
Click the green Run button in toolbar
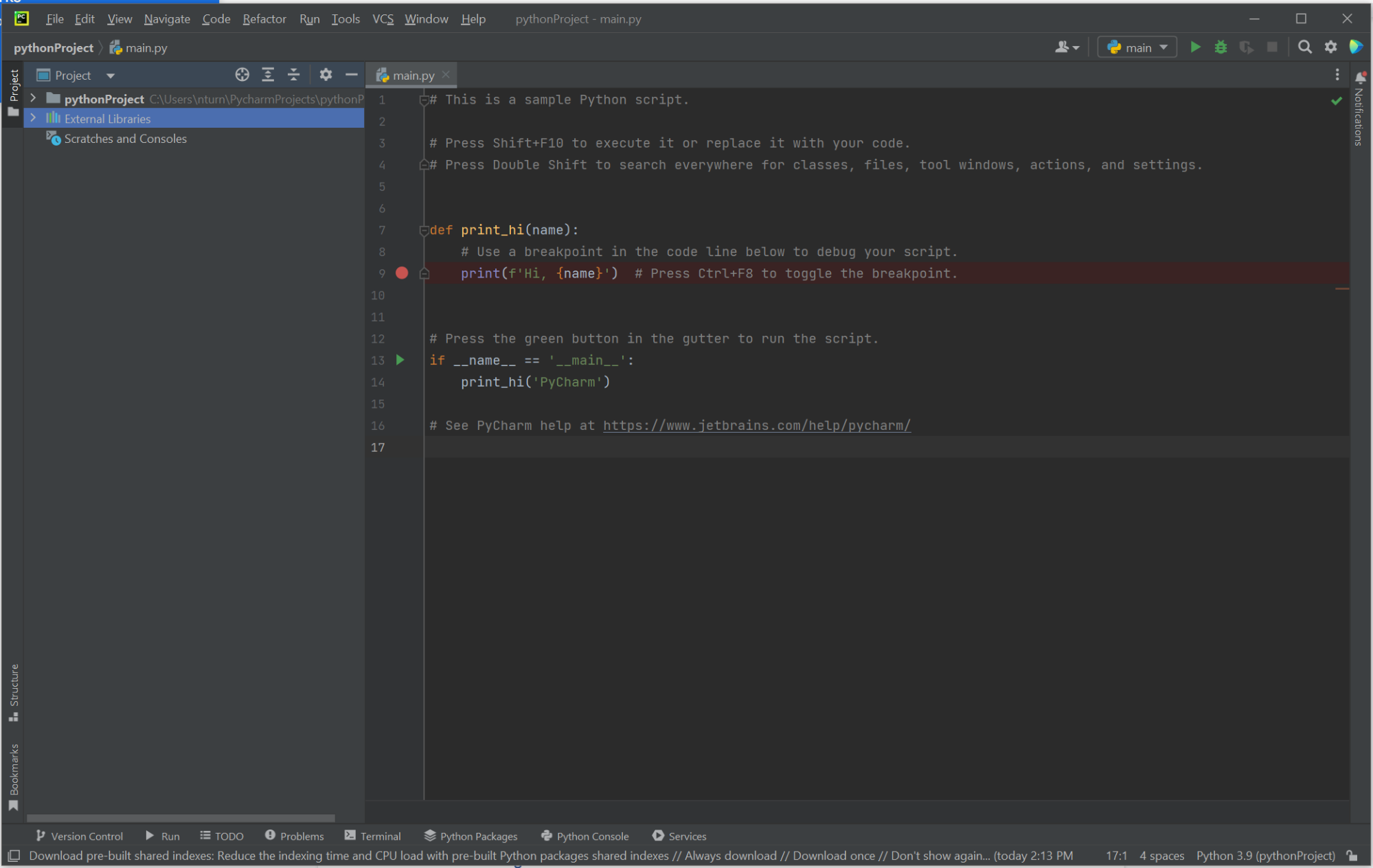[1195, 47]
